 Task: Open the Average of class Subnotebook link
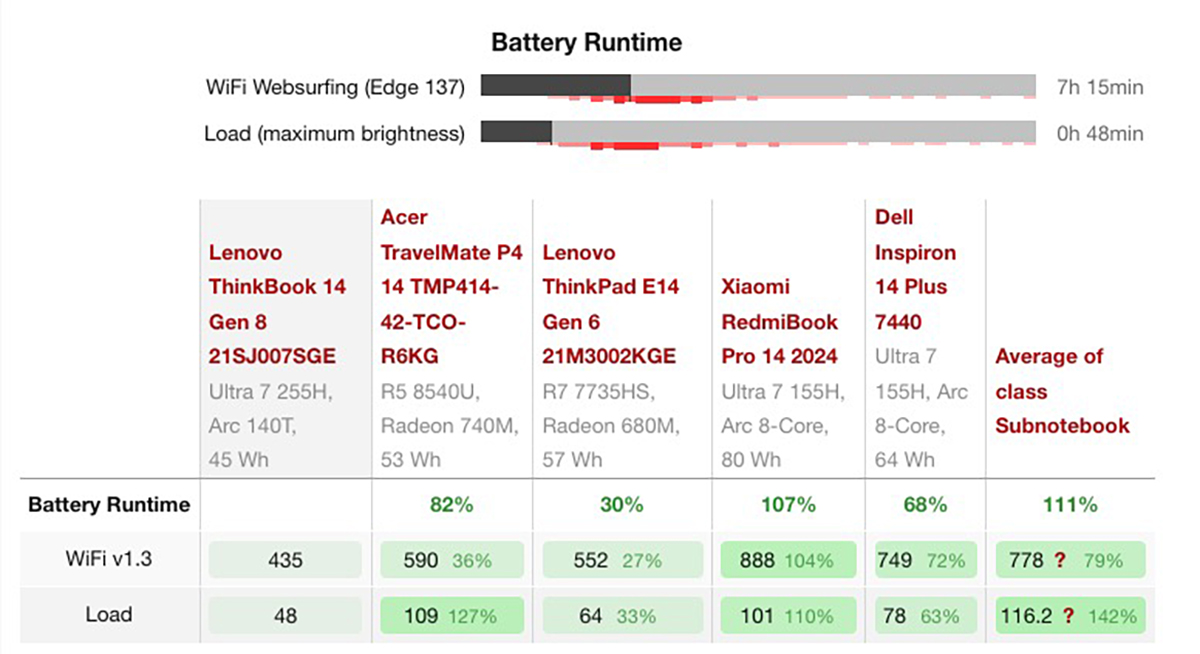[x=1062, y=391]
